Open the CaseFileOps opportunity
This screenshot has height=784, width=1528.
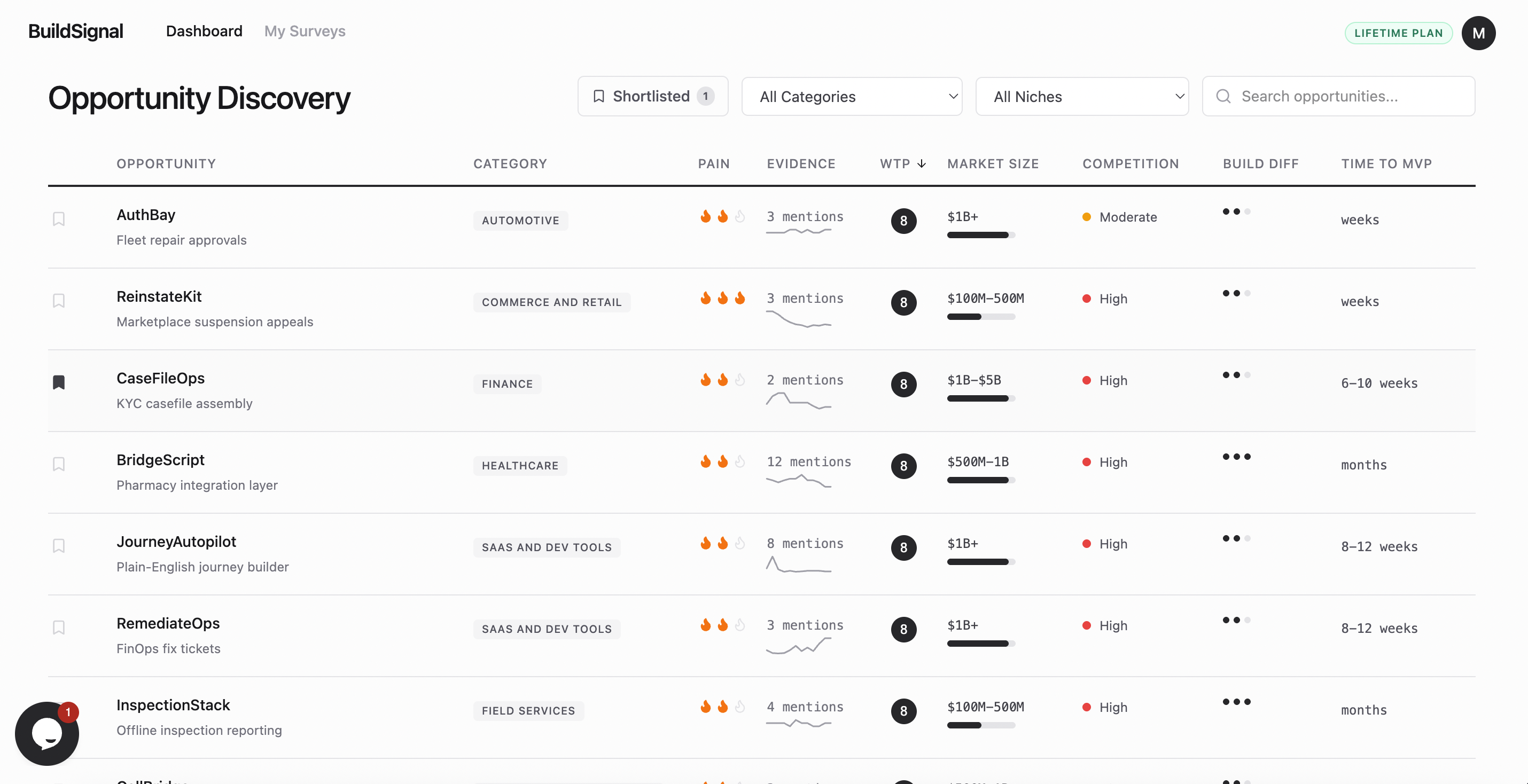160,378
